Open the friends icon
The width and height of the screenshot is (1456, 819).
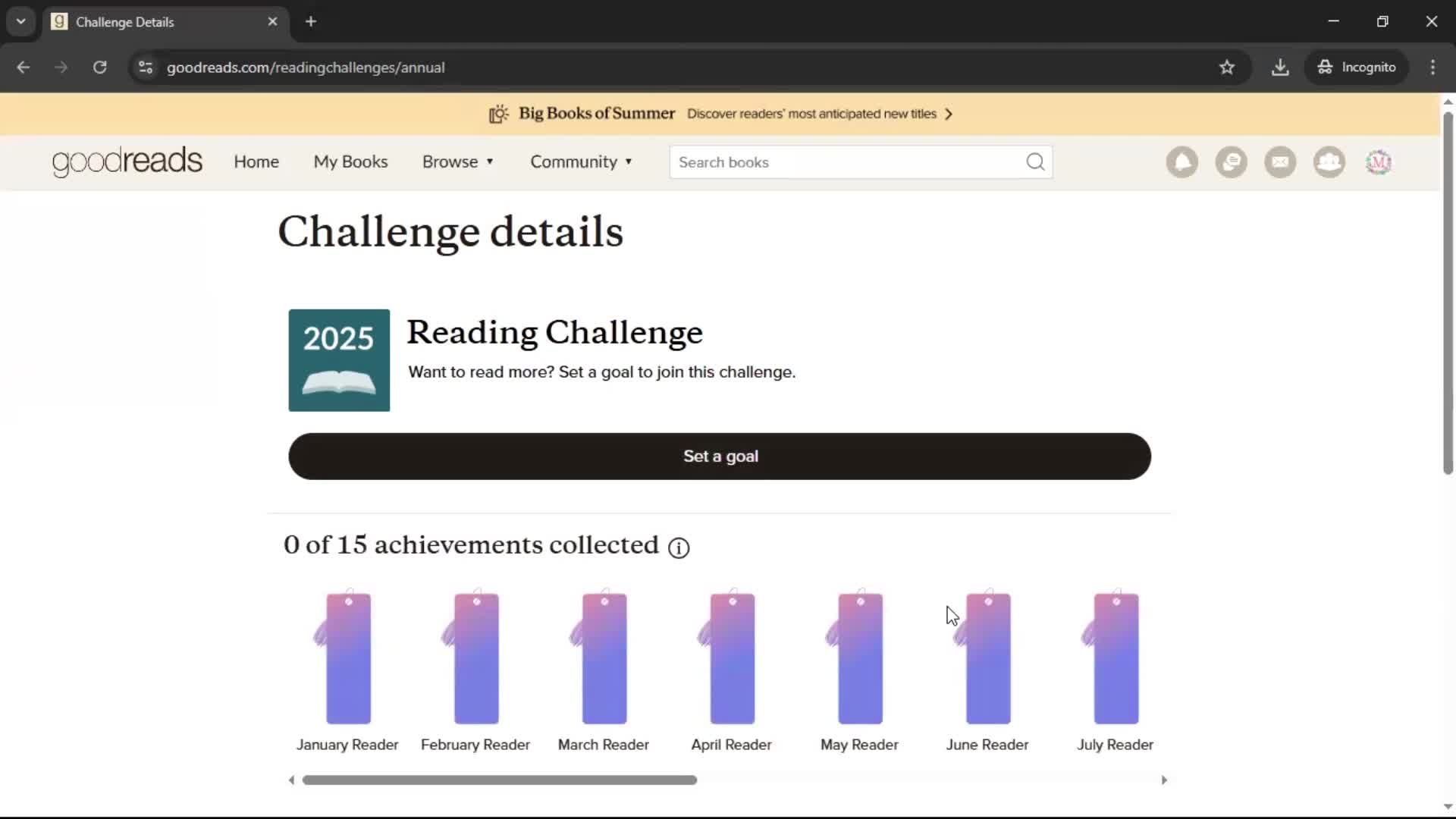(x=1329, y=162)
